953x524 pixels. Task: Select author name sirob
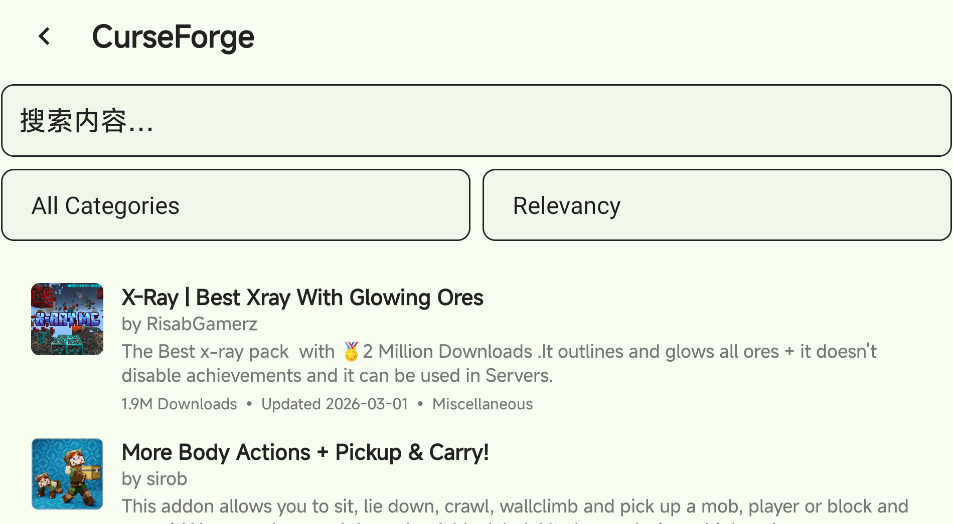(x=167, y=479)
